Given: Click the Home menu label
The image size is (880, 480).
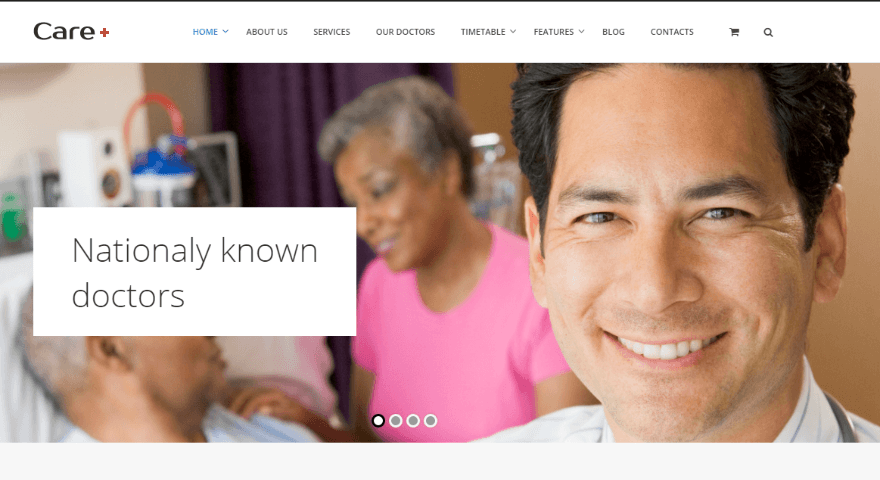Looking at the screenshot, I should (205, 32).
